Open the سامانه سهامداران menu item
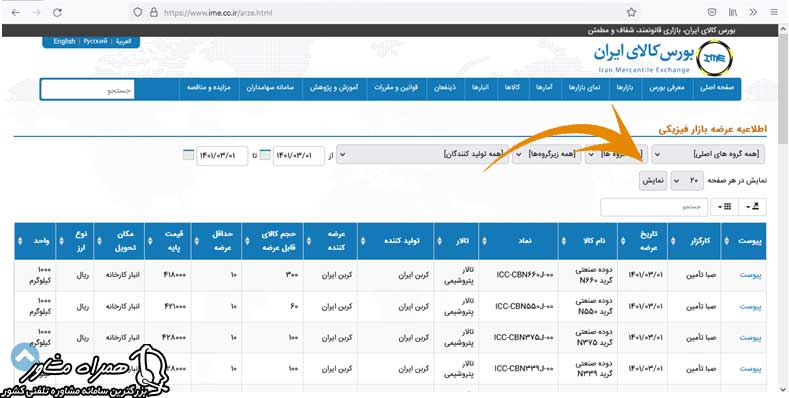Viewport: 789px width, 398px height. point(270,88)
